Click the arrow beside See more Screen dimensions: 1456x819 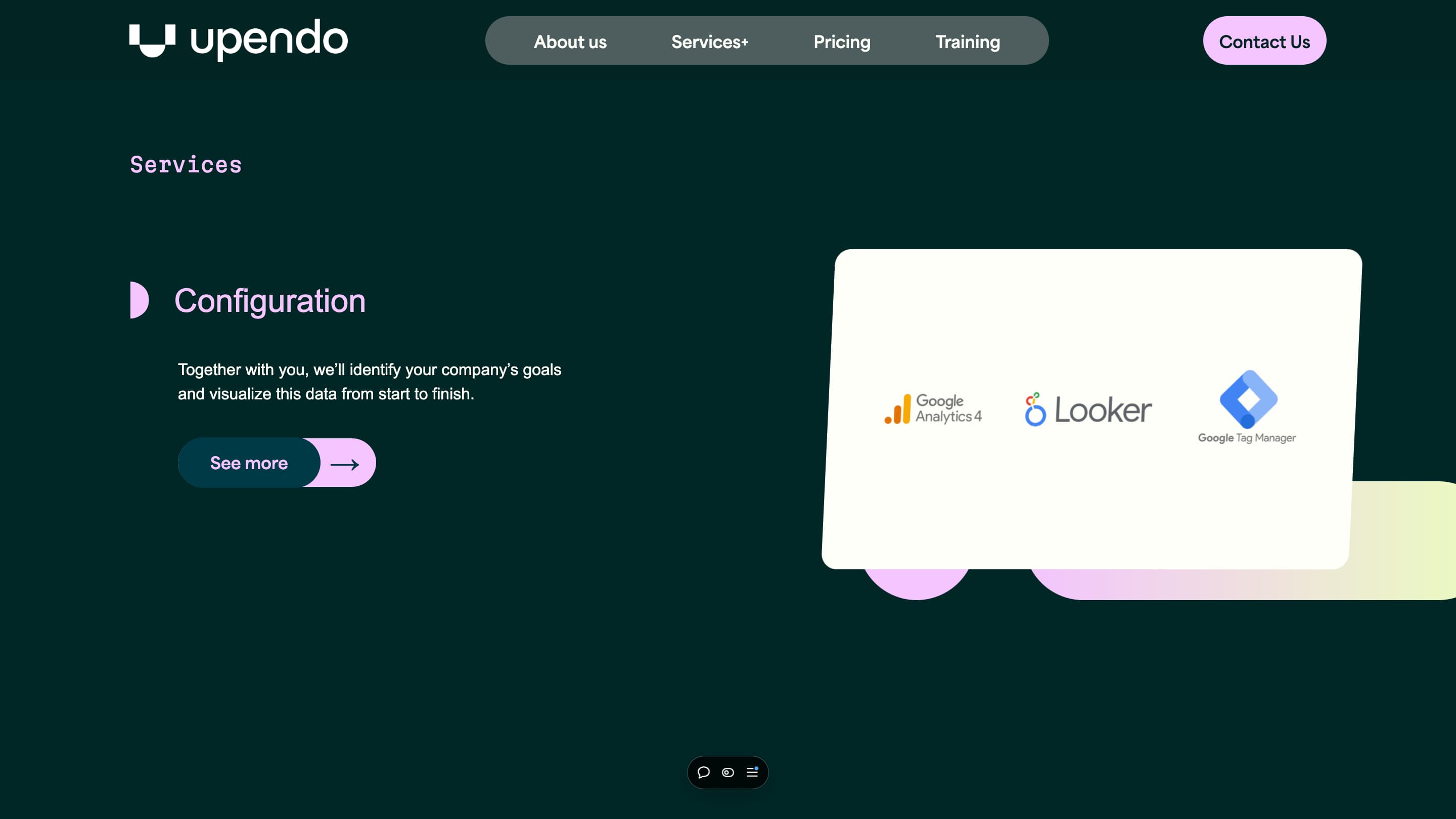(345, 464)
